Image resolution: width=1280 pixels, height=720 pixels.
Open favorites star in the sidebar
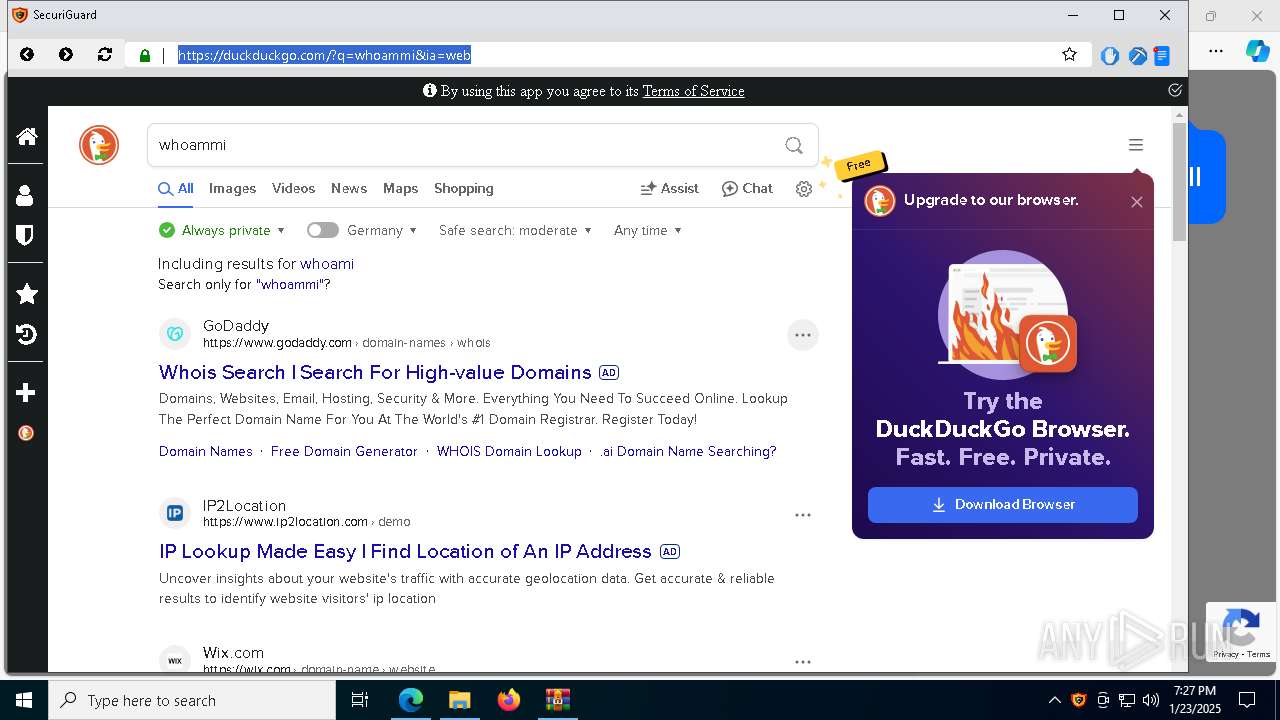[x=27, y=294]
